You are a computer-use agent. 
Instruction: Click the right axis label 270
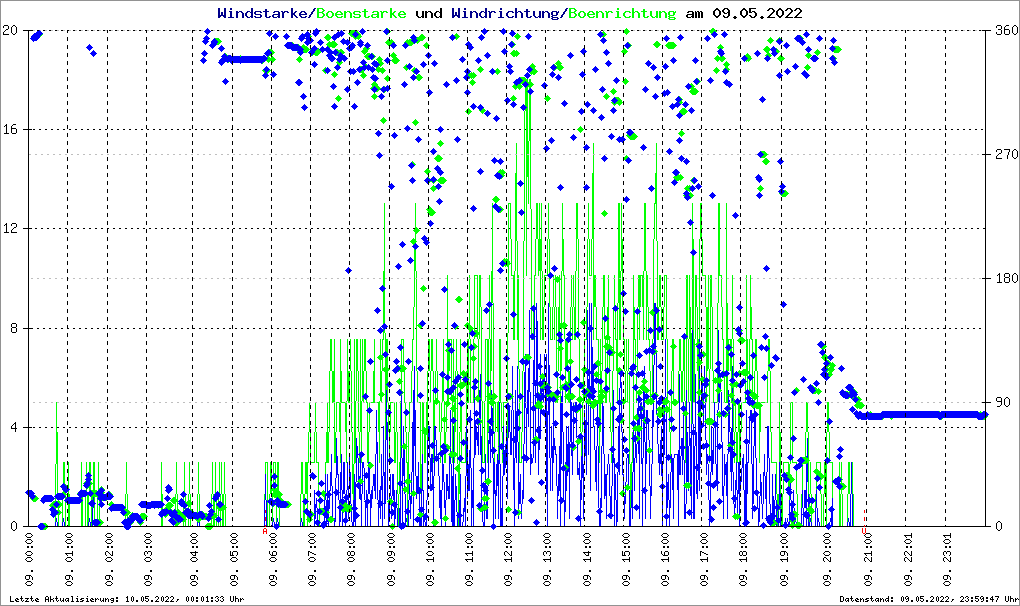coord(1004,155)
